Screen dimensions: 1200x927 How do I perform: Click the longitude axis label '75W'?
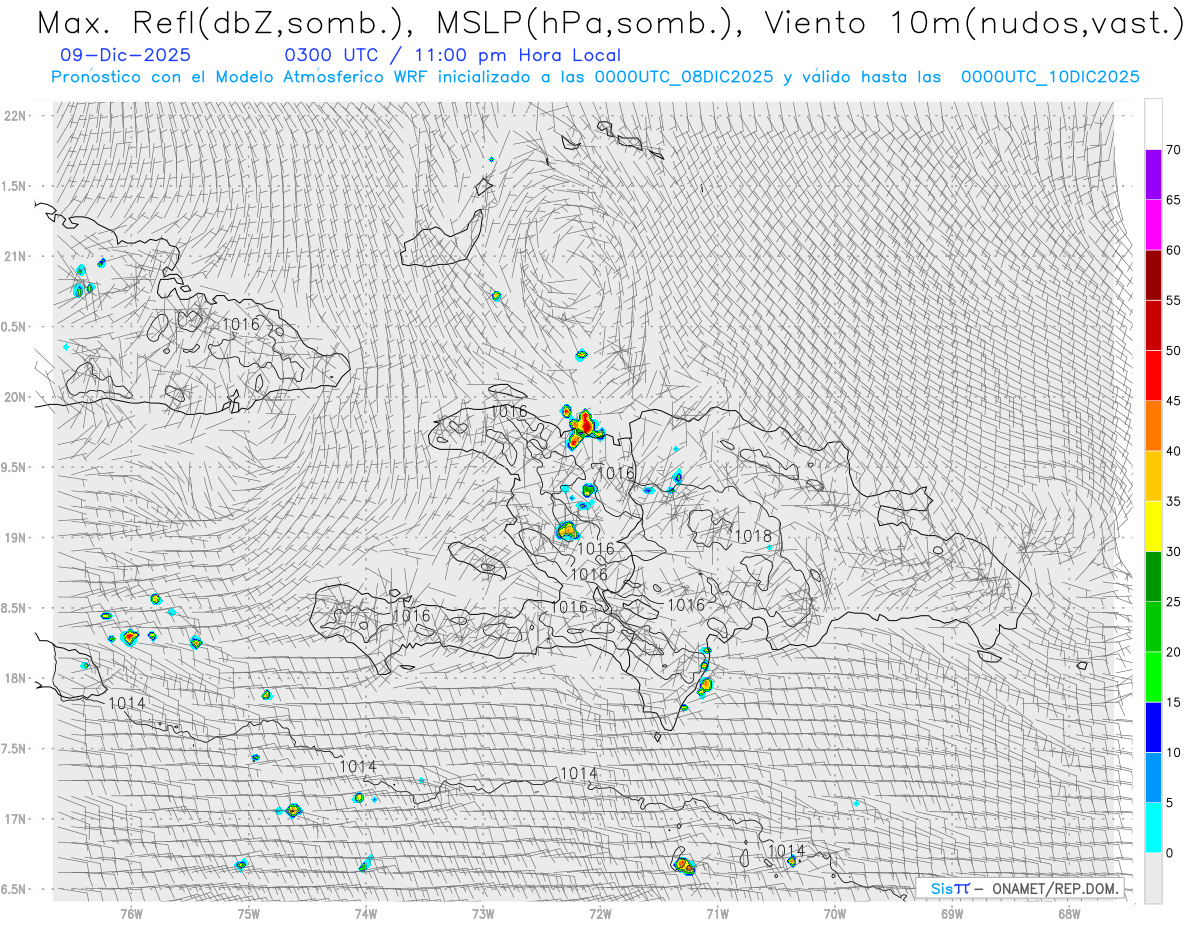pyautogui.click(x=248, y=913)
